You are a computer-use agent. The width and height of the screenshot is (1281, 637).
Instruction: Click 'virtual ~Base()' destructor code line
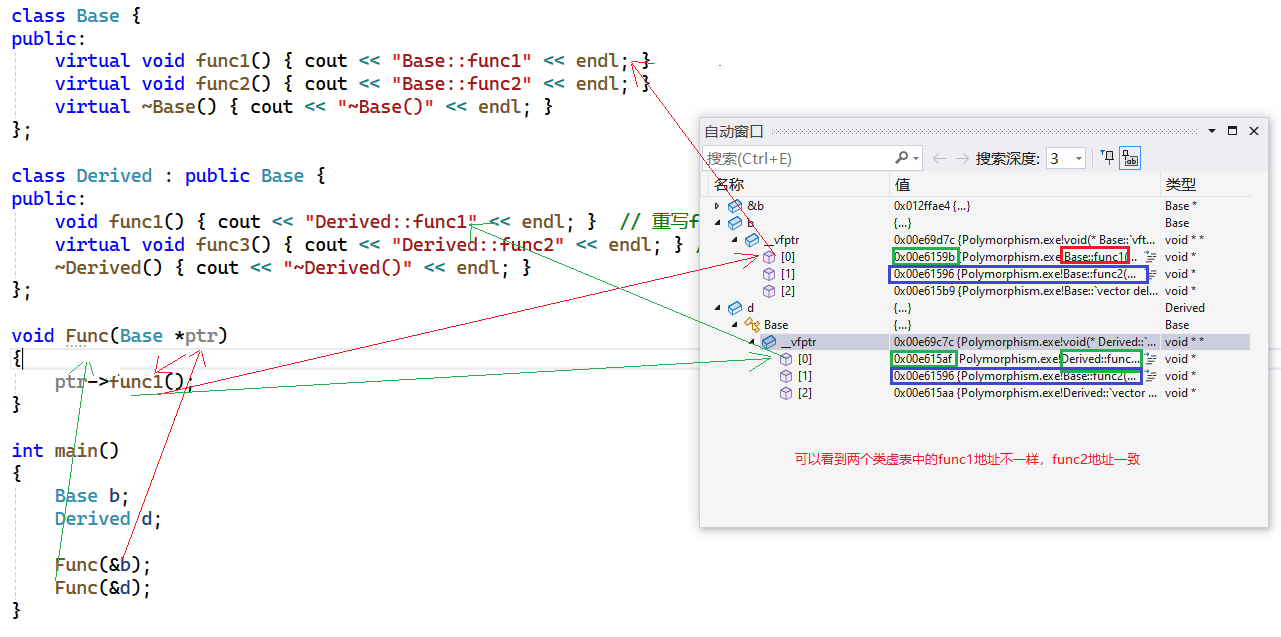click(304, 107)
